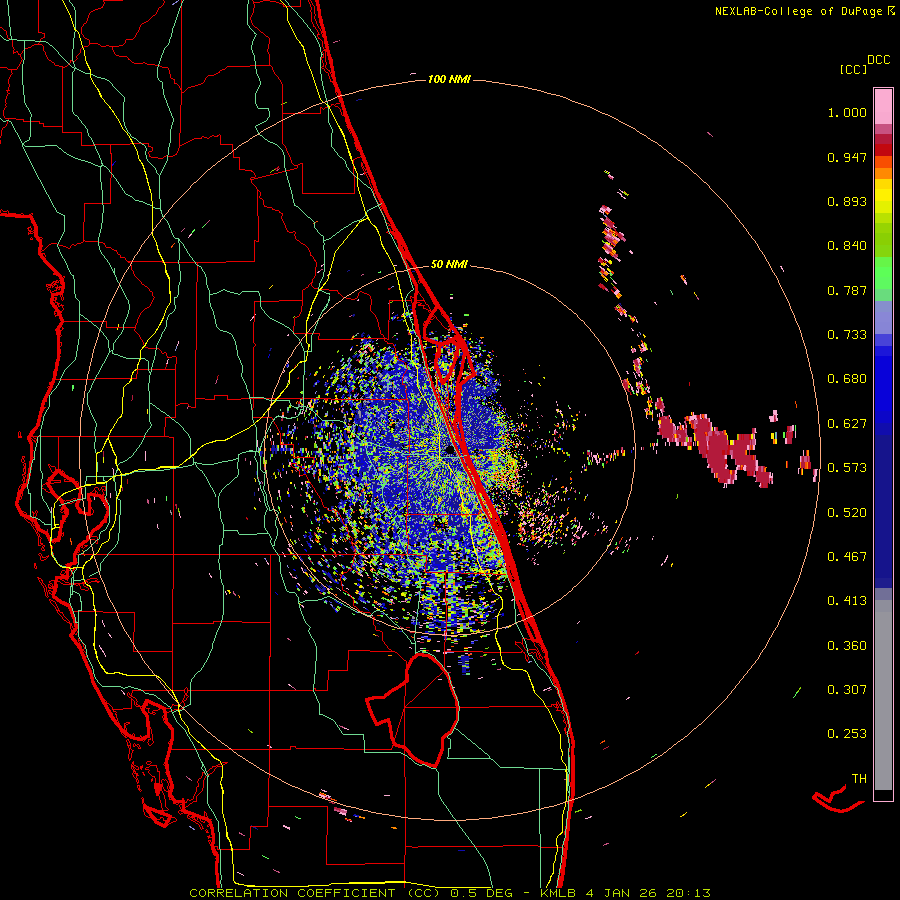Click the 0.680 scale value
This screenshot has width=900, height=900.
(847, 379)
